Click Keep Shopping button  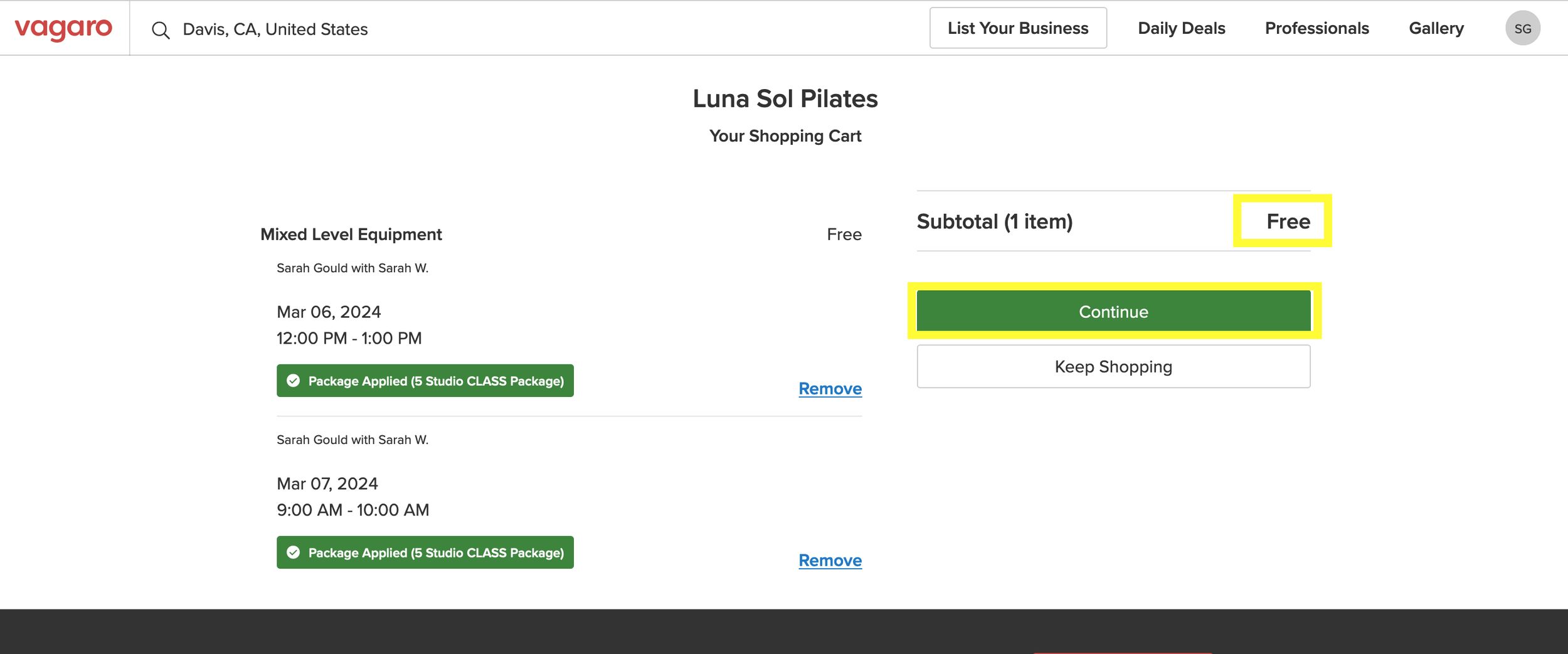point(1113,366)
